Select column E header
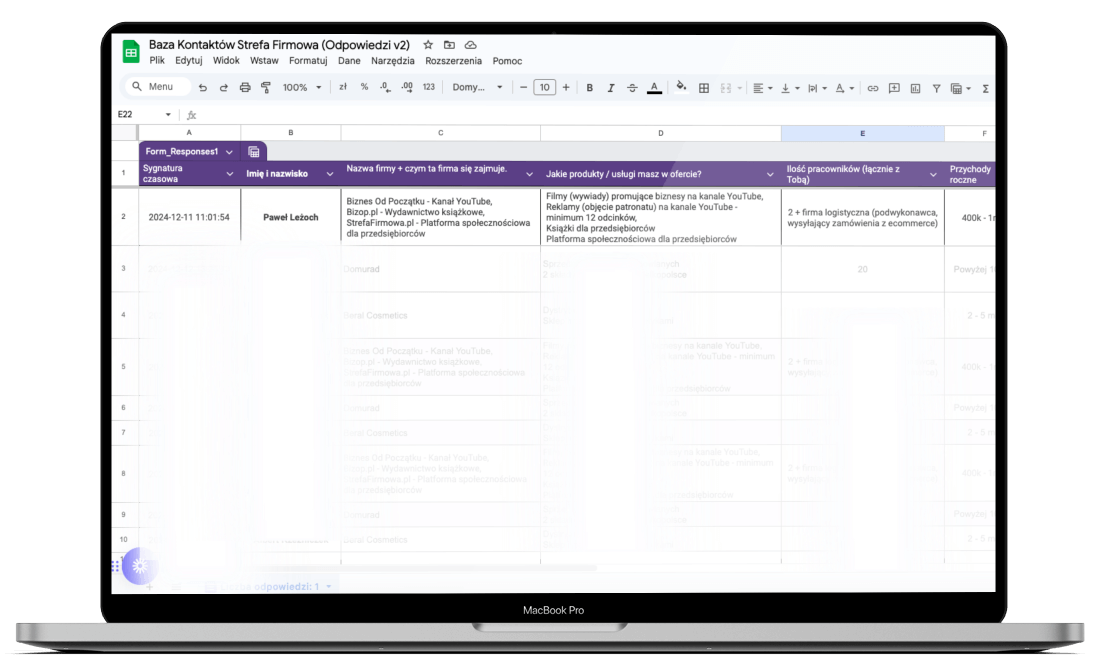 [862, 133]
